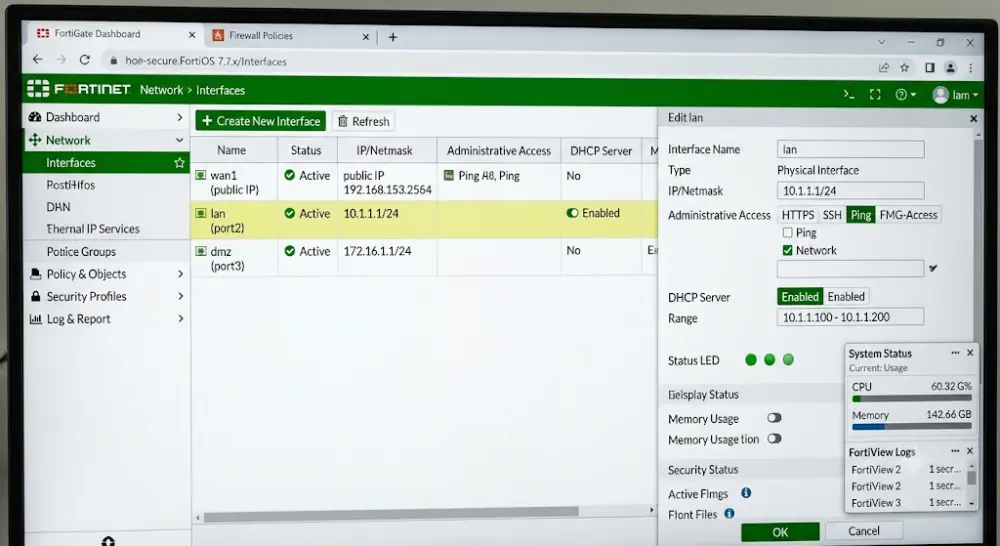Reload the browser page
The height and width of the screenshot is (546, 1000).
tap(84, 59)
